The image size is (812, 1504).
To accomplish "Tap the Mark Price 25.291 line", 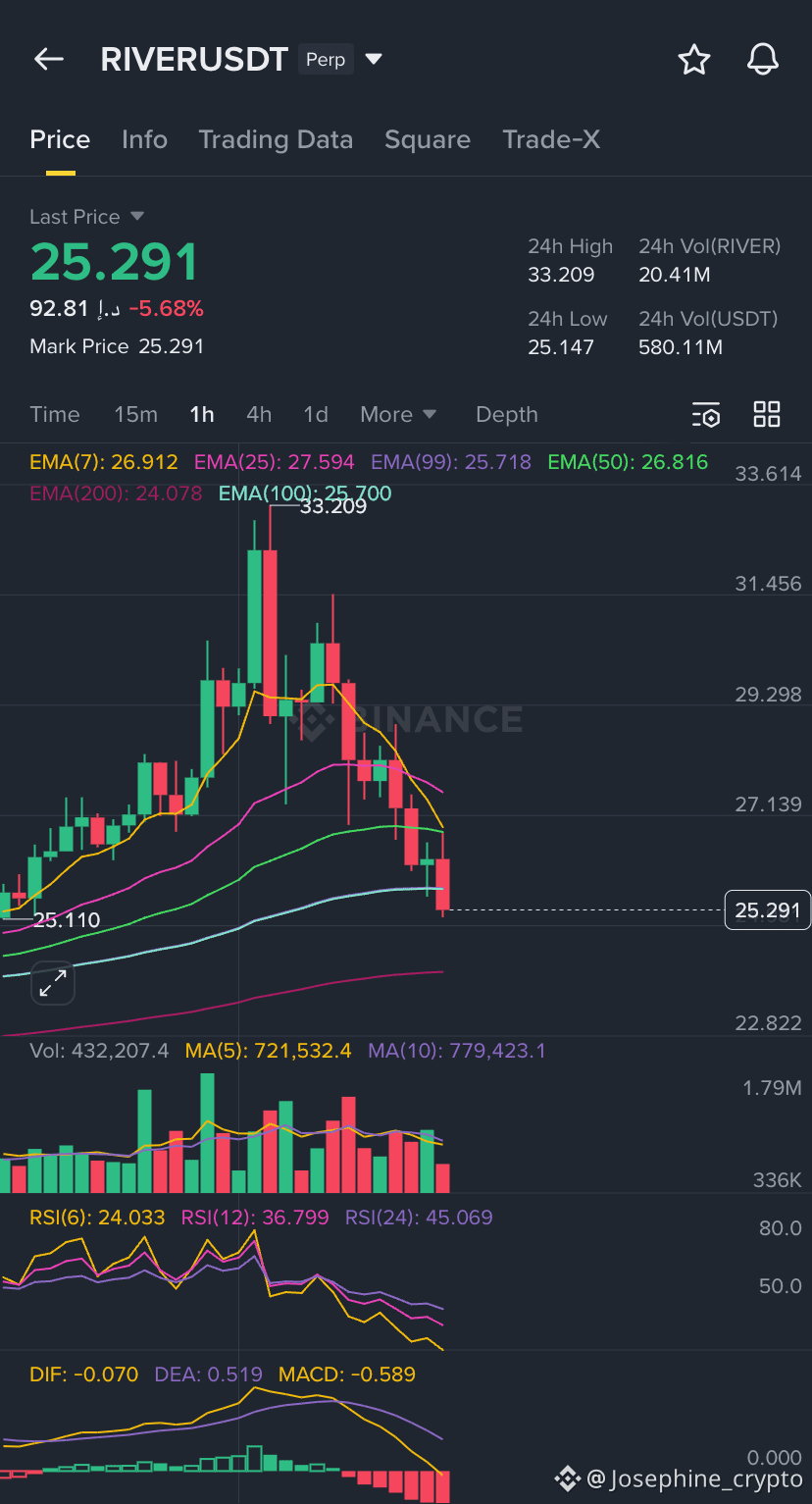I will pos(117,346).
